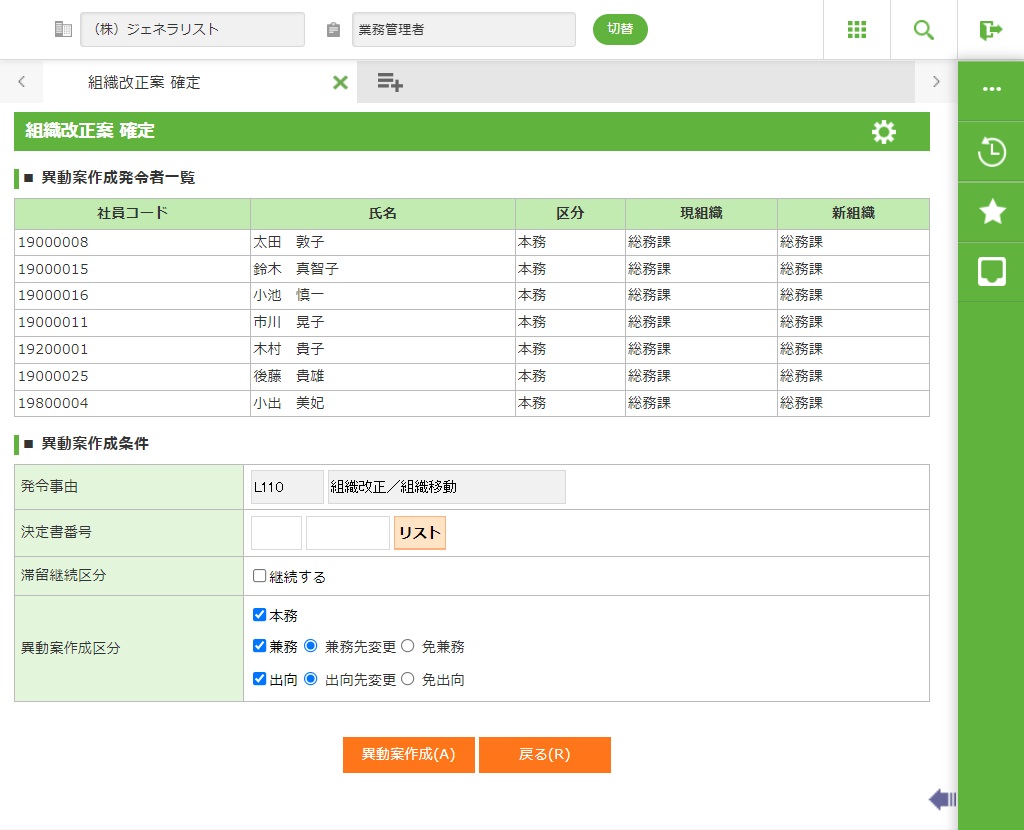Open the history clock icon in sidebar
The height and width of the screenshot is (830, 1024).
pyautogui.click(x=991, y=152)
